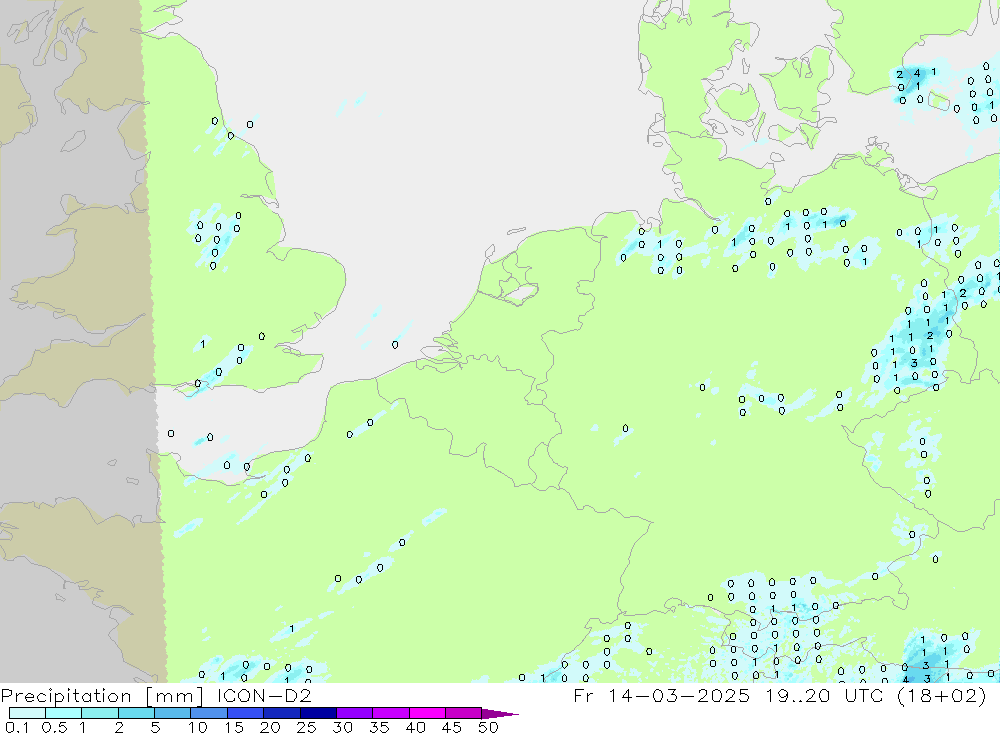The image size is (1000, 733).
Task: Select legend swatch between 10 and 15
Action: coord(209,713)
